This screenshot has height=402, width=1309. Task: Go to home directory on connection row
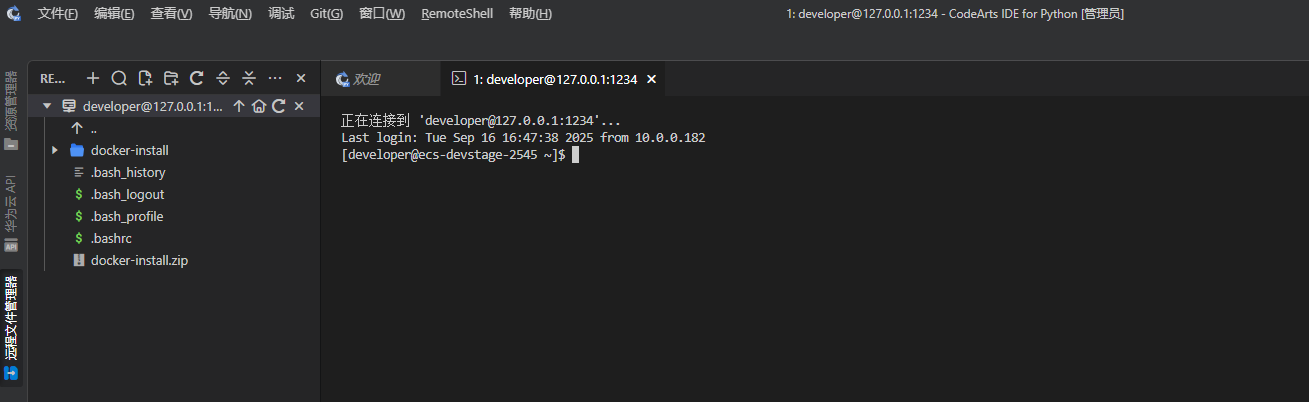click(258, 106)
